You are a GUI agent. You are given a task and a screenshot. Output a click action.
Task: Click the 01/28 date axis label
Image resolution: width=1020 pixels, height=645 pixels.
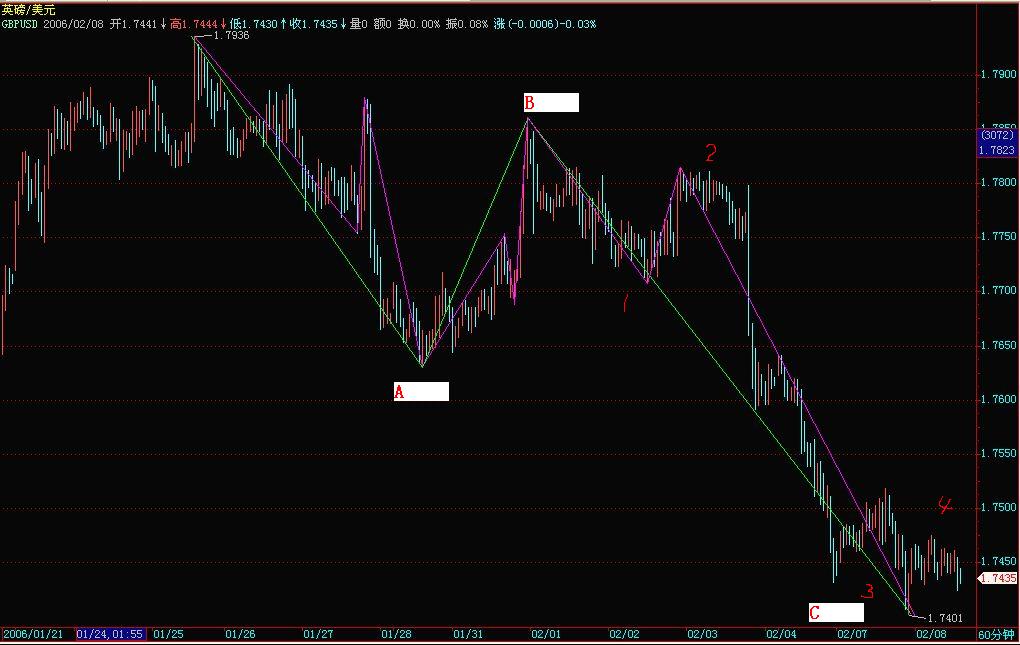[x=396, y=634]
